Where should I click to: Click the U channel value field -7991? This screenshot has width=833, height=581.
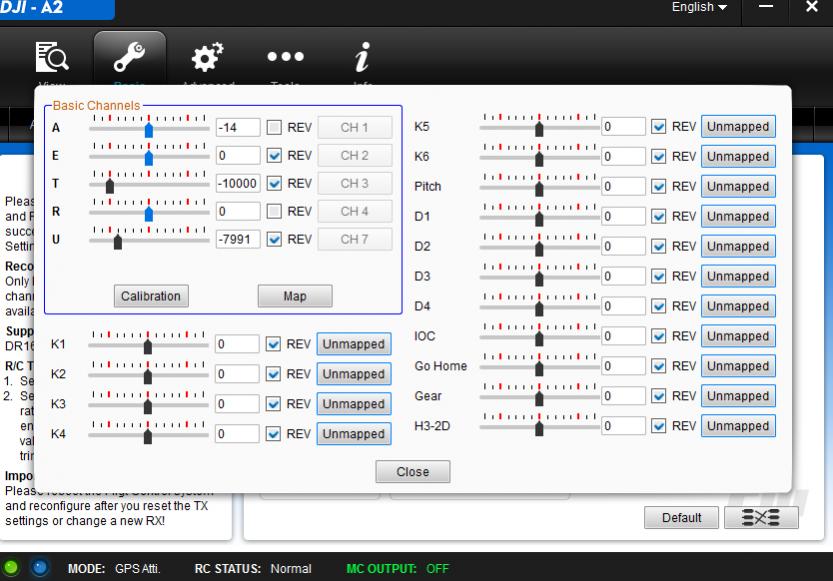[238, 239]
